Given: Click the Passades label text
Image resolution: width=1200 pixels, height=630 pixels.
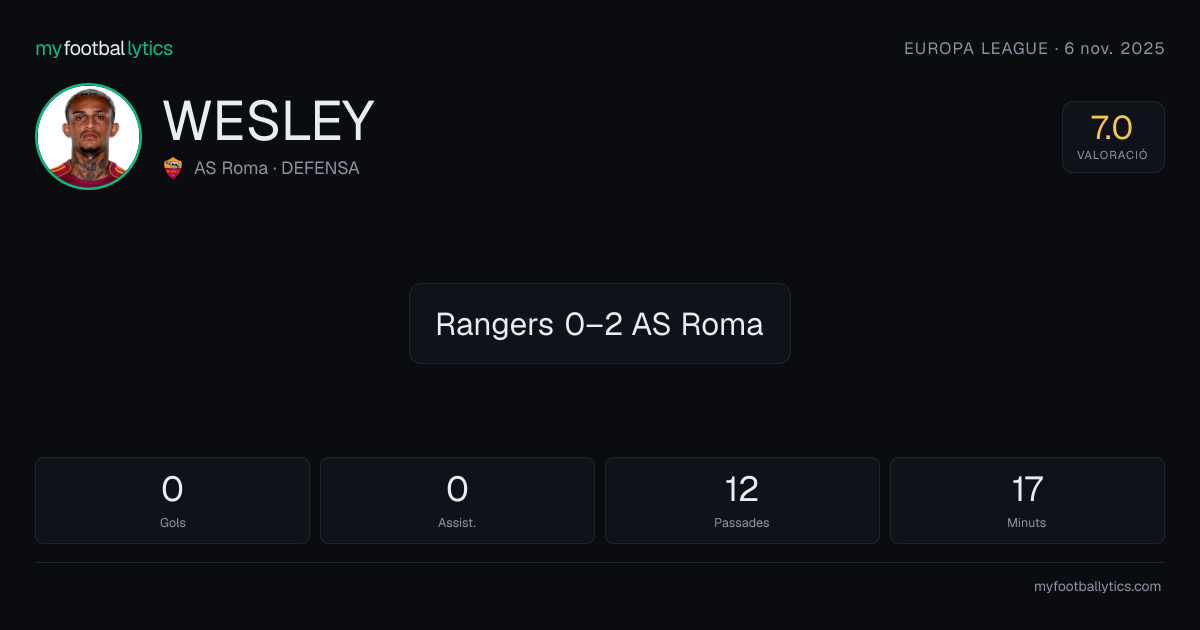Looking at the screenshot, I should point(742,523).
